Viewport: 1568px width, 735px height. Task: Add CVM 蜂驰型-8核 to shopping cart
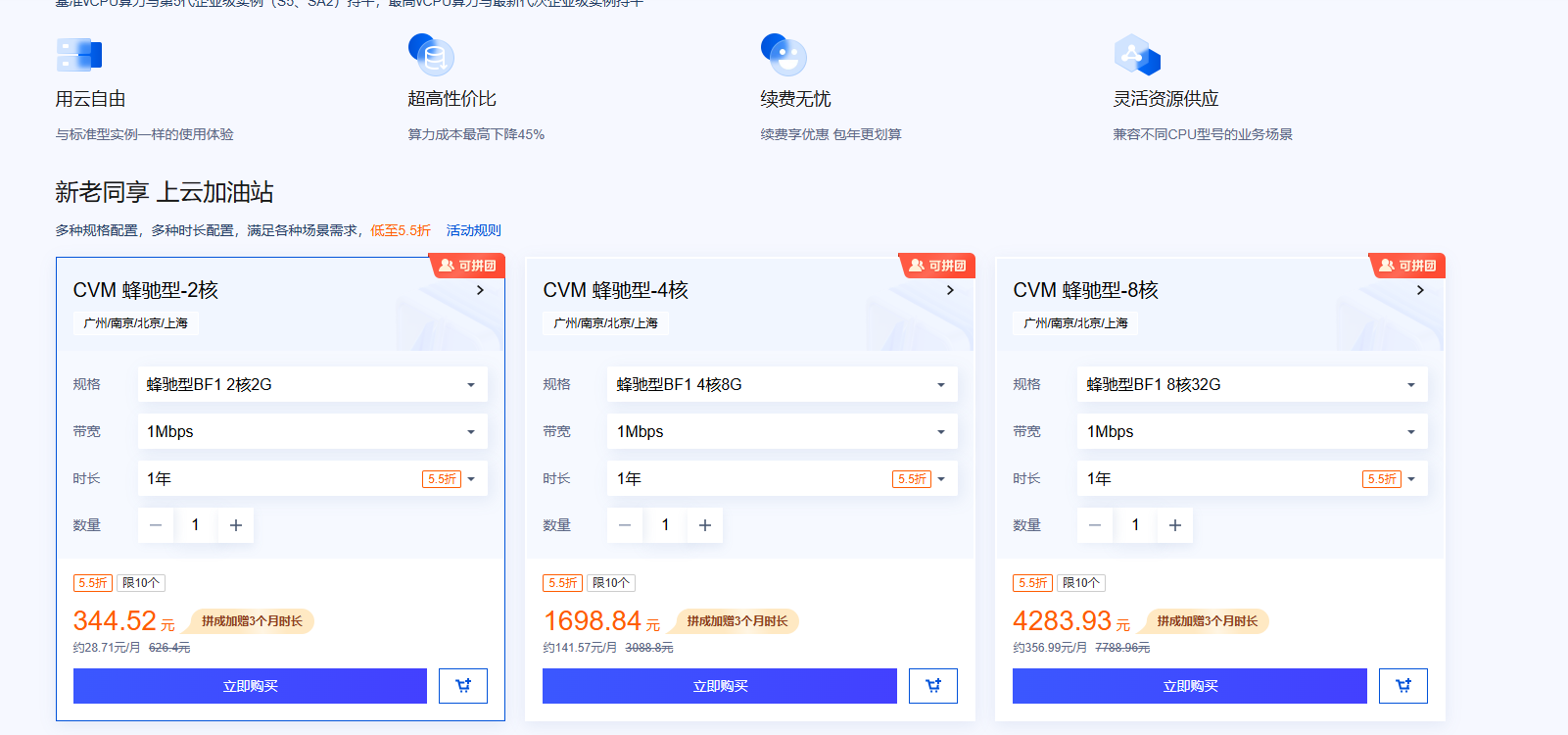(1403, 686)
